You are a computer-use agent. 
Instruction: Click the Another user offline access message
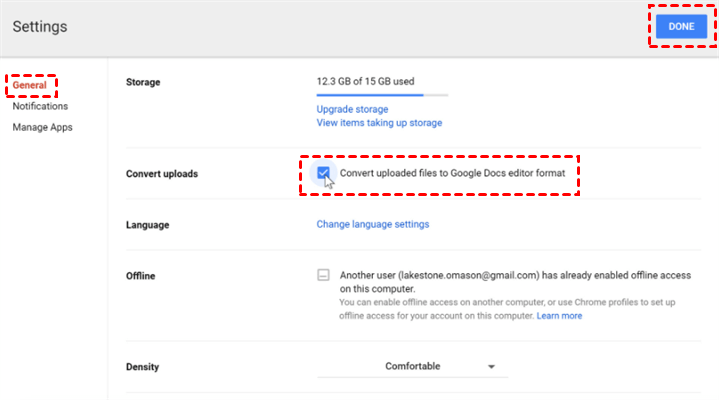[x=515, y=282]
